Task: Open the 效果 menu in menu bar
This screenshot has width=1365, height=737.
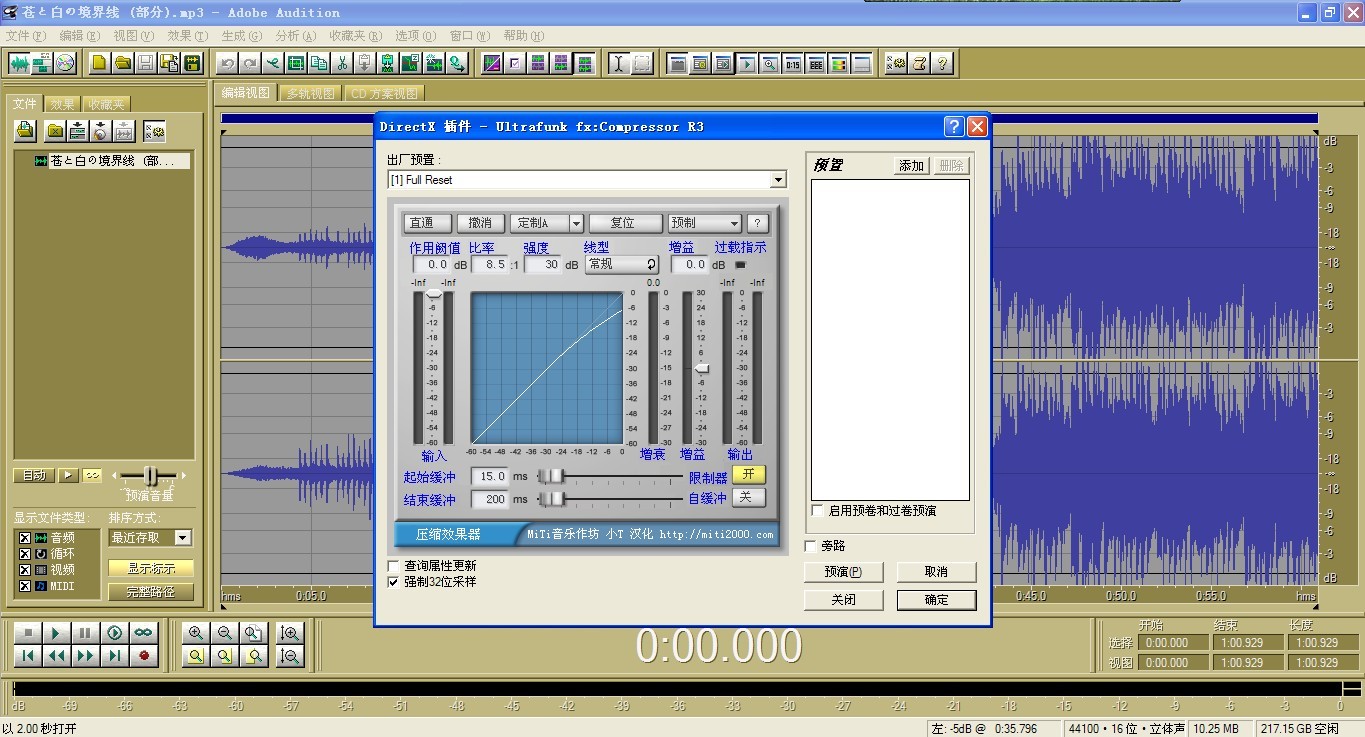Action: (188, 36)
